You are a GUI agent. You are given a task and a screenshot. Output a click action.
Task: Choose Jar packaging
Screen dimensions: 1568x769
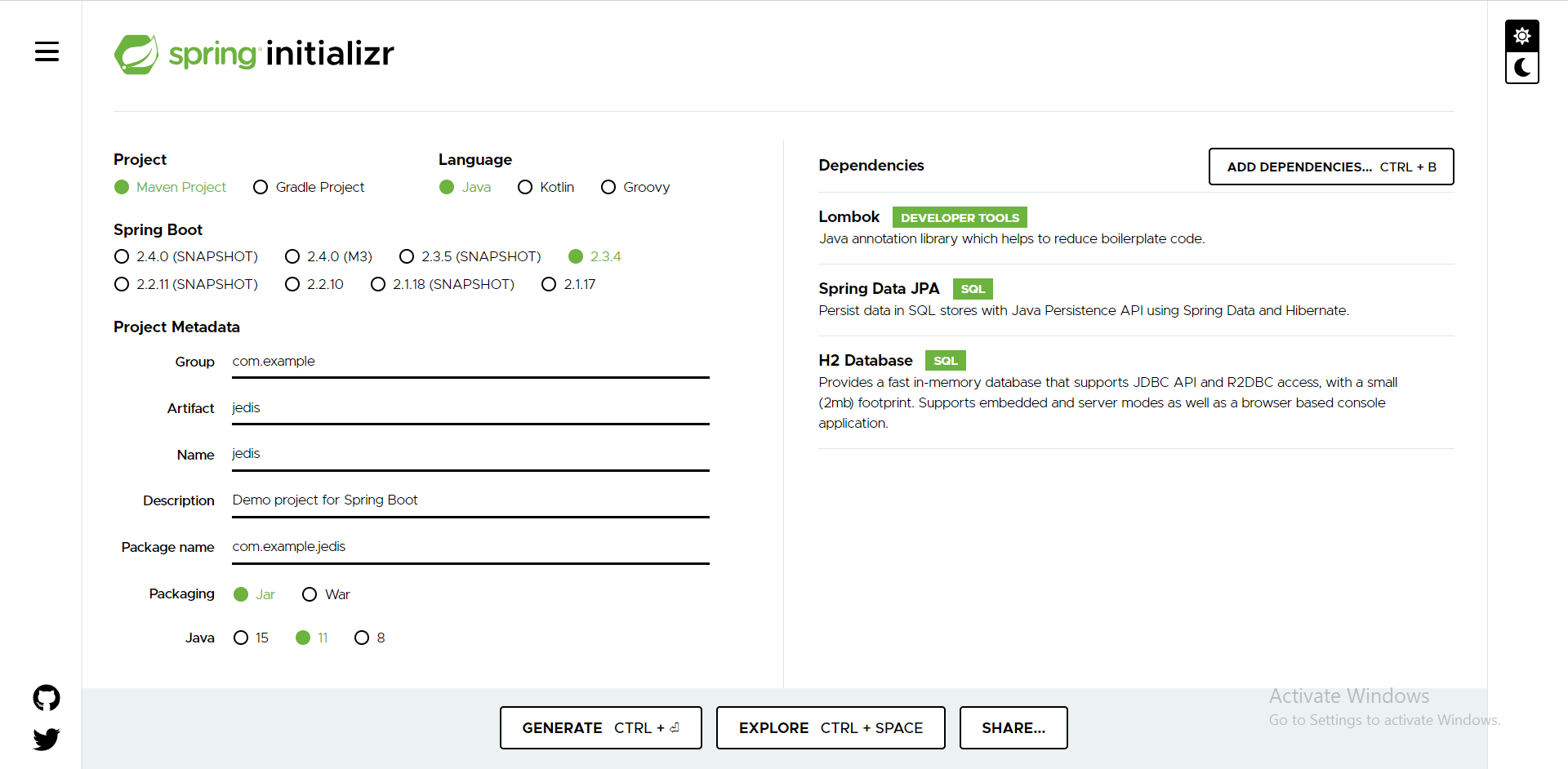[x=254, y=594]
